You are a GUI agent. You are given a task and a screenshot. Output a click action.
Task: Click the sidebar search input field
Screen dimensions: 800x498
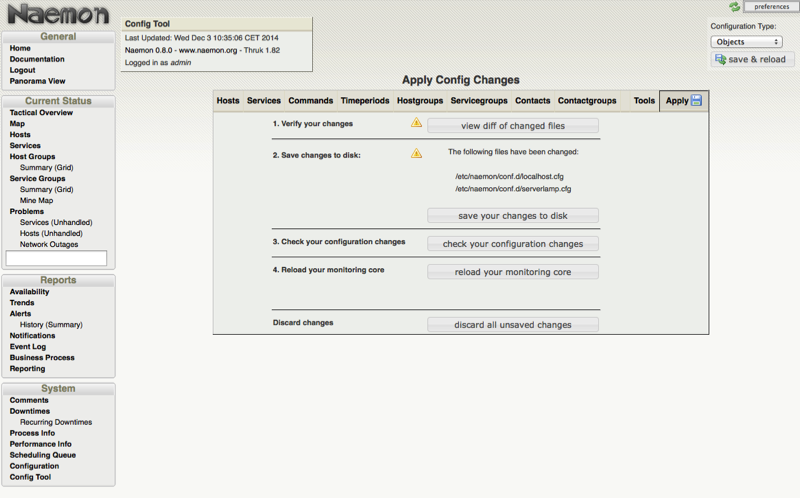pos(57,259)
